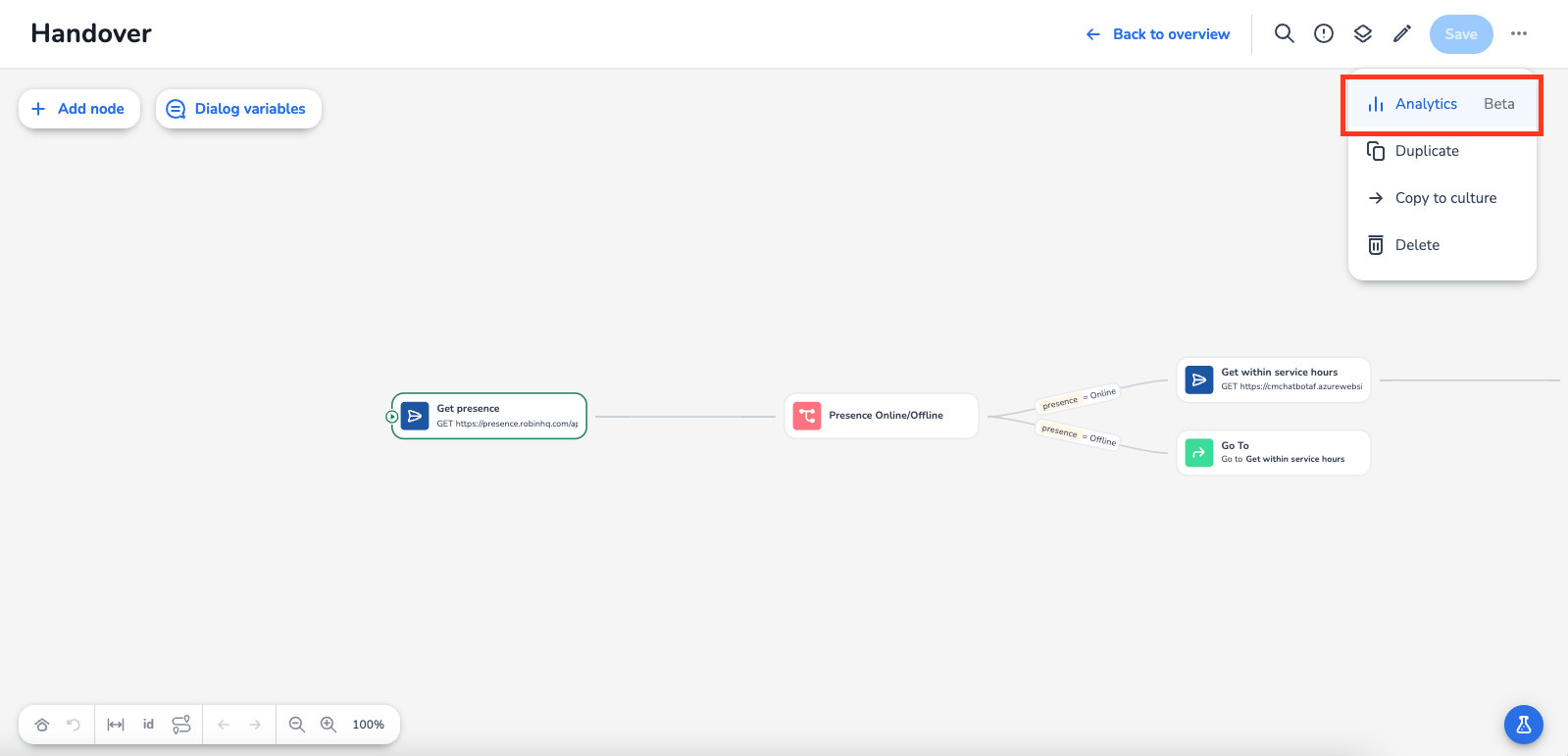Screen dimensions: 1568x756
Task: Select the Presence Online/Offline node
Action: tap(881, 416)
